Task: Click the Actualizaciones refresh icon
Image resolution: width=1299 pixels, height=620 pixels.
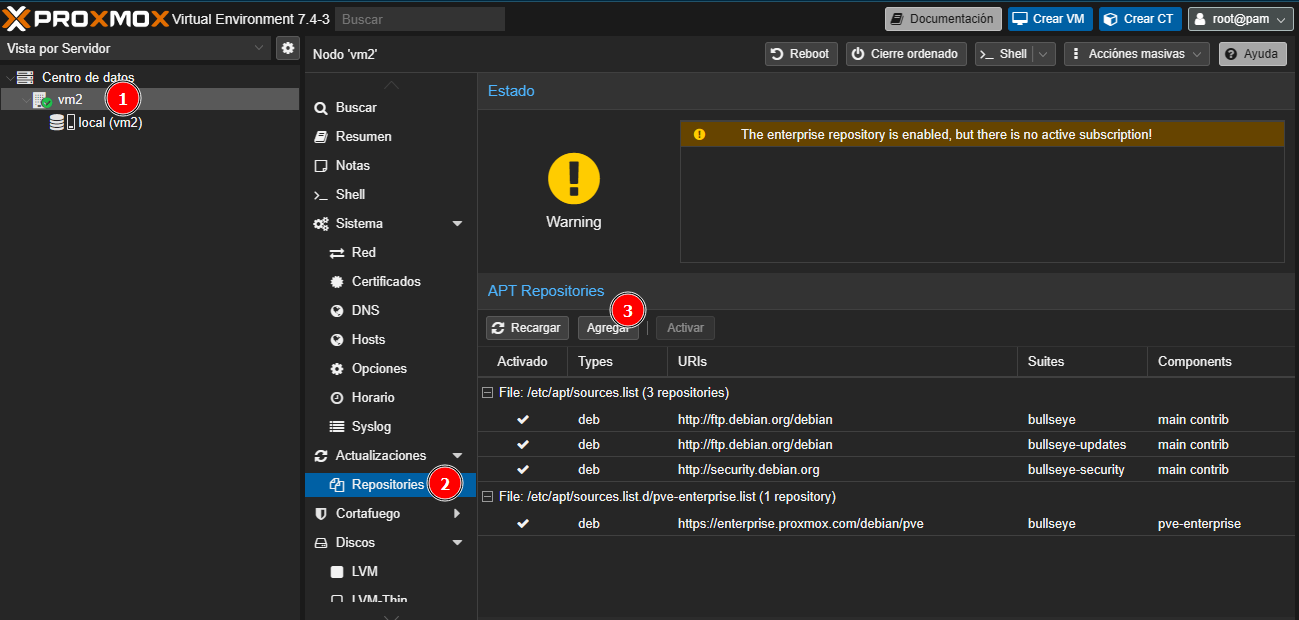Action: coord(321,455)
